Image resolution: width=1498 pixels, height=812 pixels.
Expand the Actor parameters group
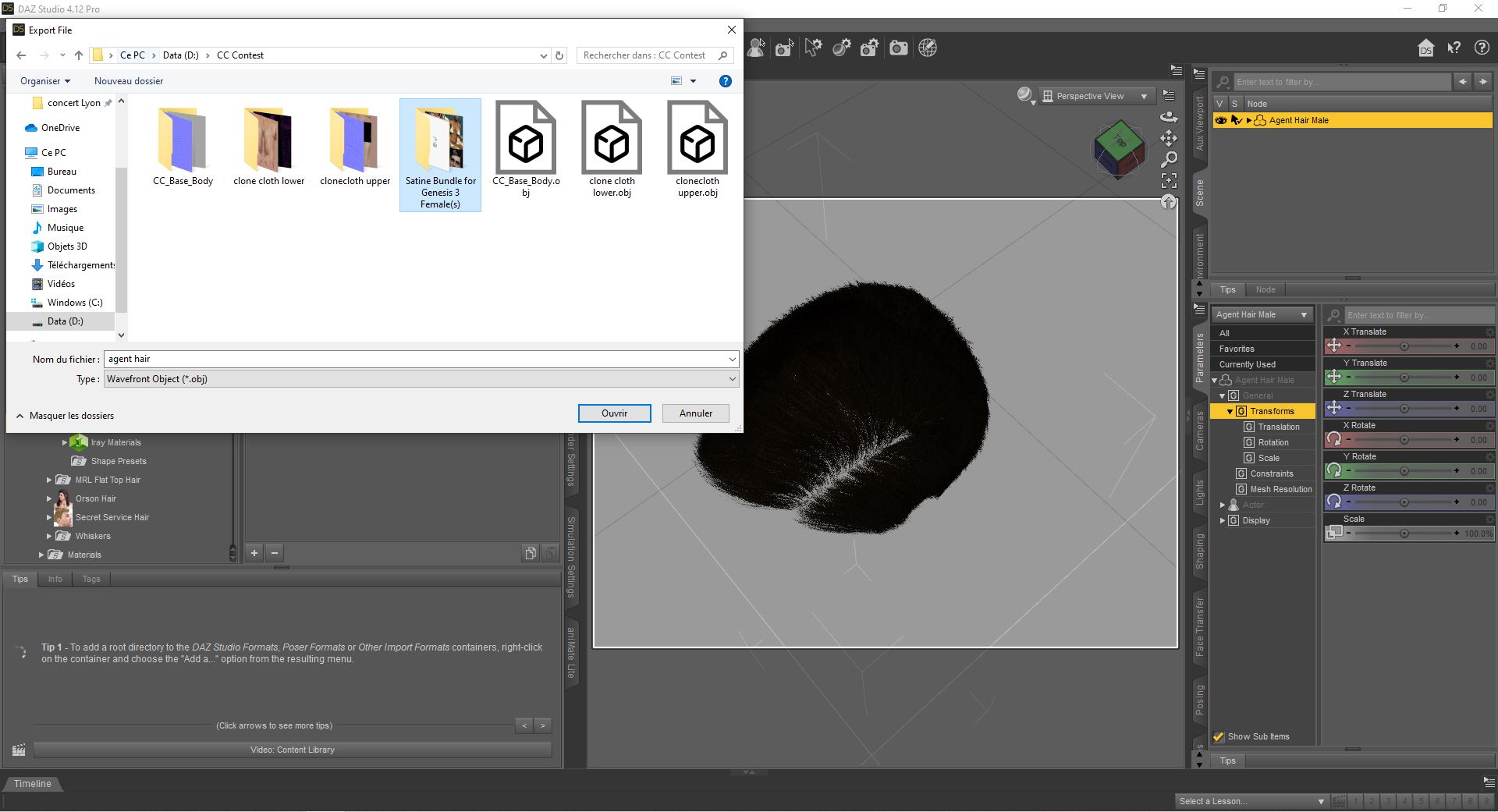pos(1223,505)
